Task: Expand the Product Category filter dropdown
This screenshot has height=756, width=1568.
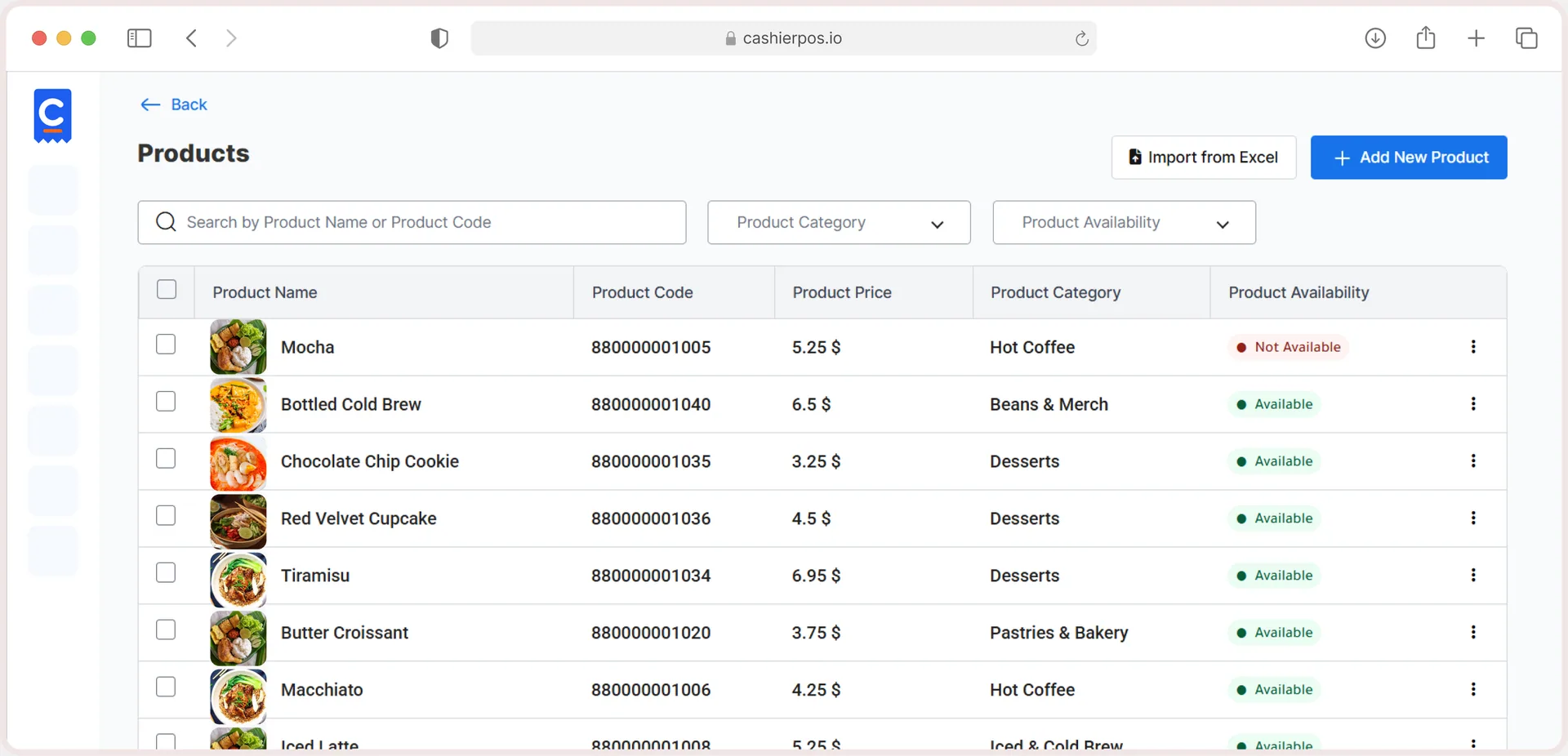Action: point(839,223)
